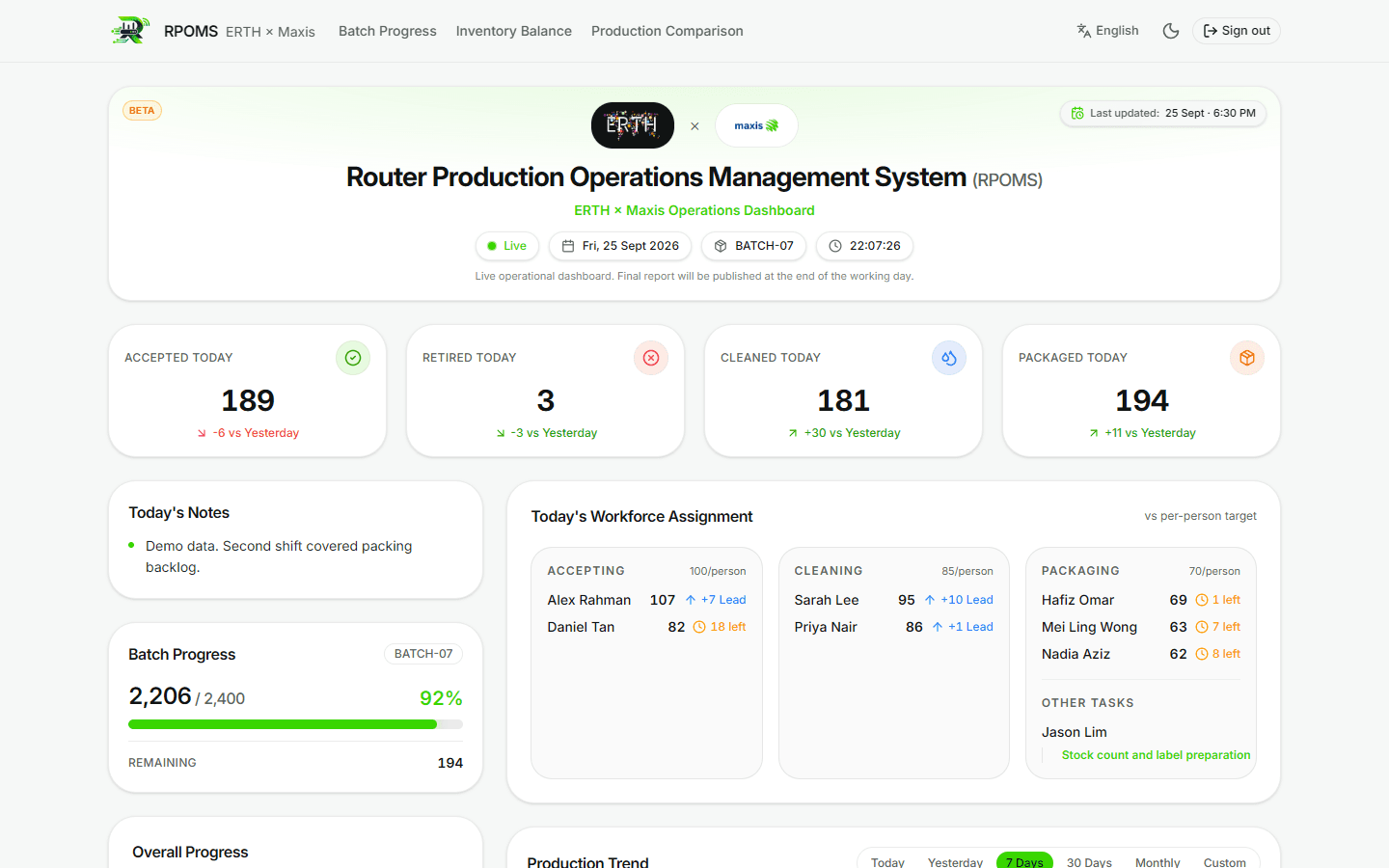Click the Cleaned Today droplet icon
Screen dimensions: 1389x868
click(949, 358)
